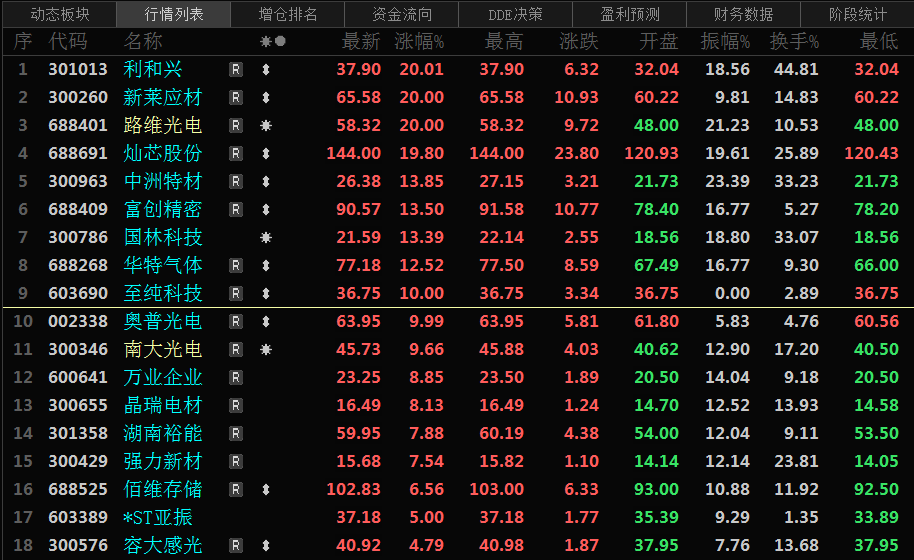Click stock code 002338
Viewport: 914px width, 560px height.
click(78, 321)
